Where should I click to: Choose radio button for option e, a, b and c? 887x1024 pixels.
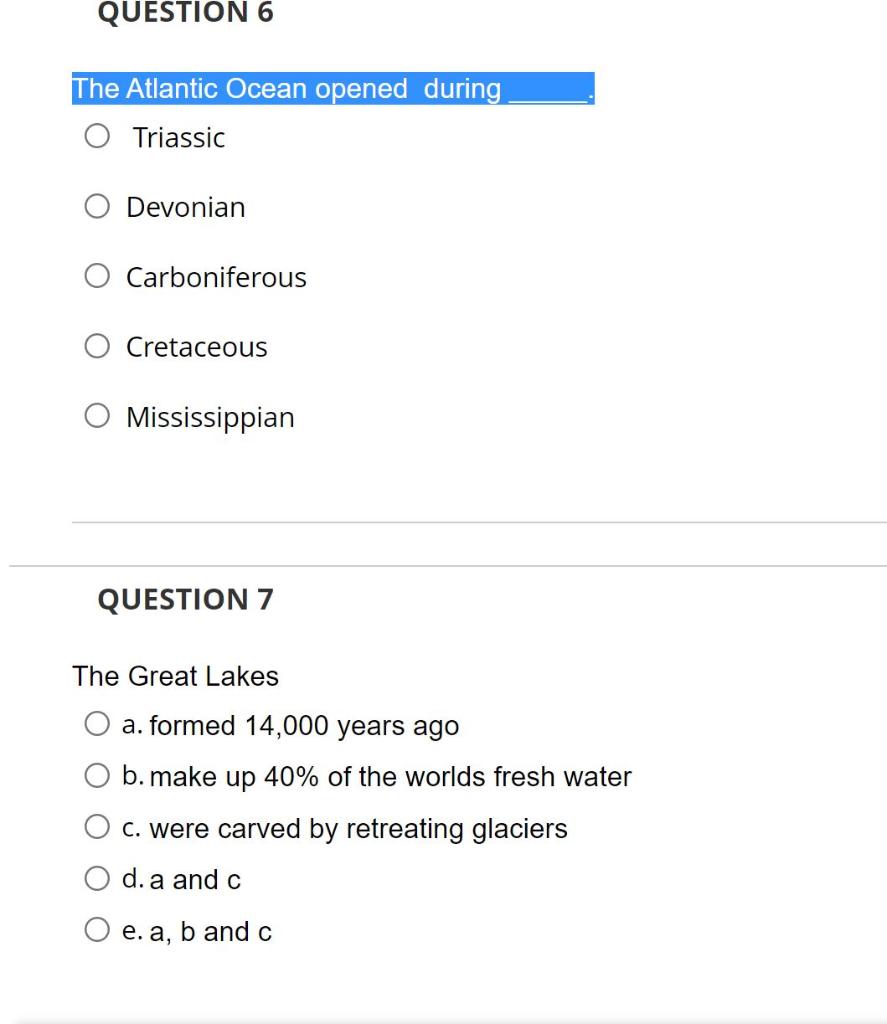coord(97,931)
